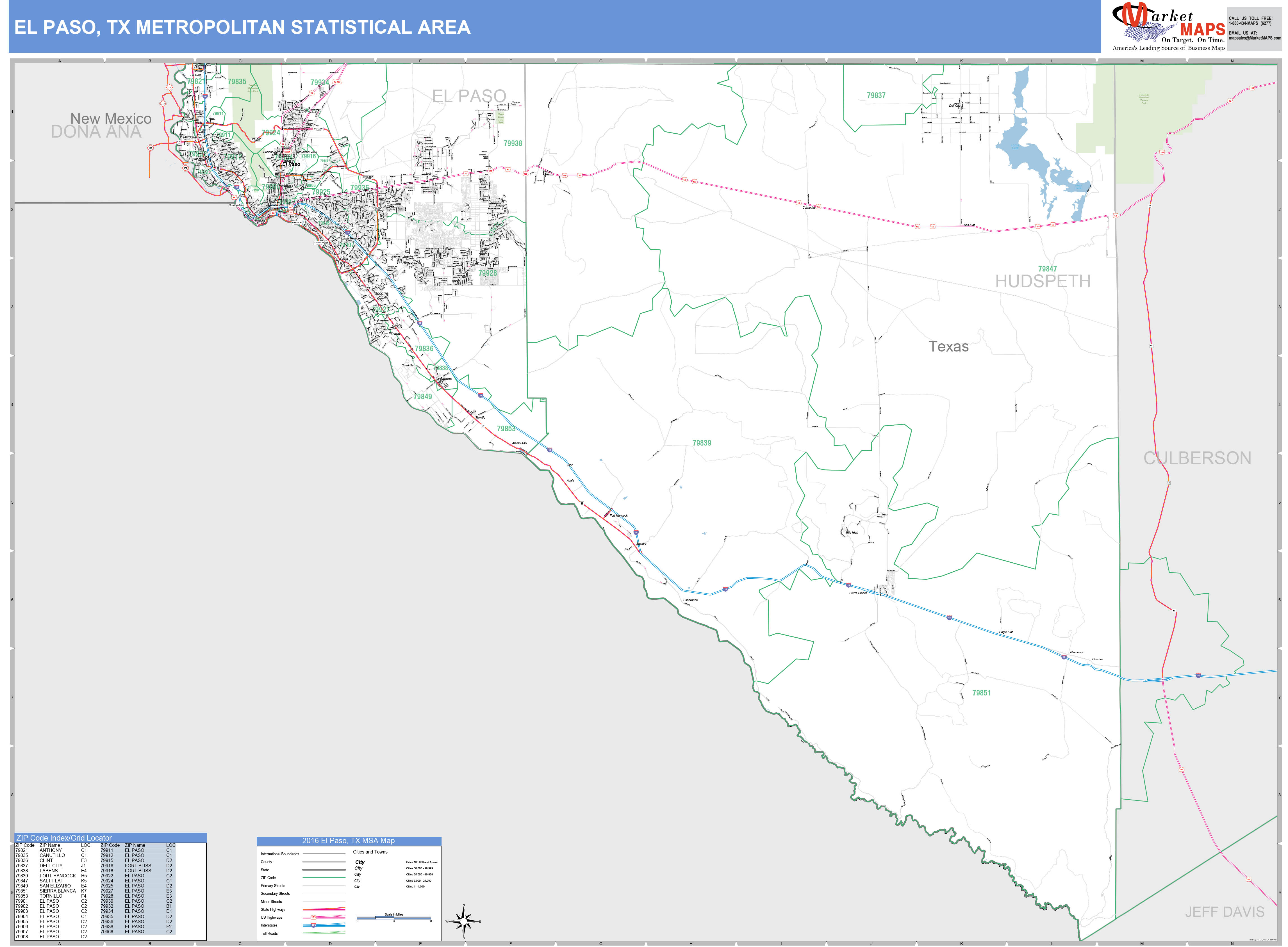Image resolution: width=1288 pixels, height=947 pixels.
Task: Click the Texas state label
Action: coord(948,346)
